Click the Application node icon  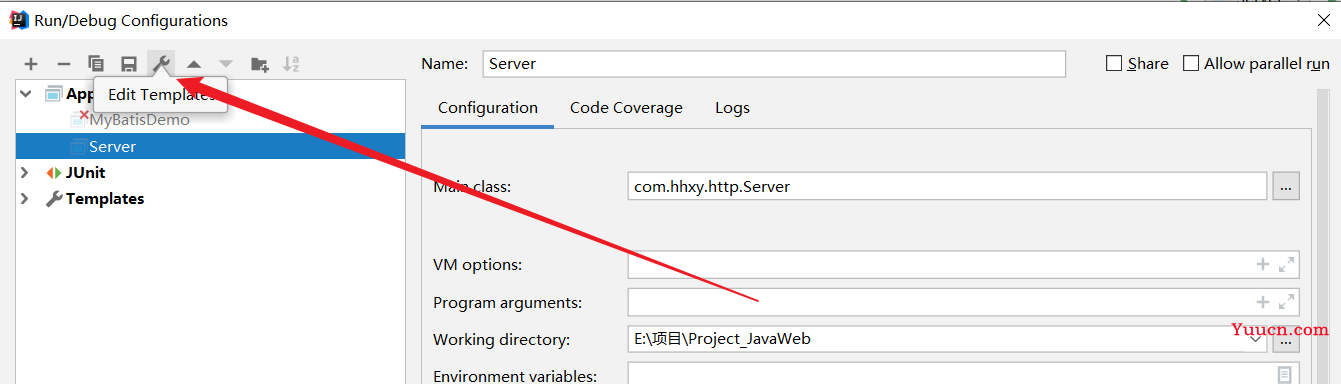point(53,94)
